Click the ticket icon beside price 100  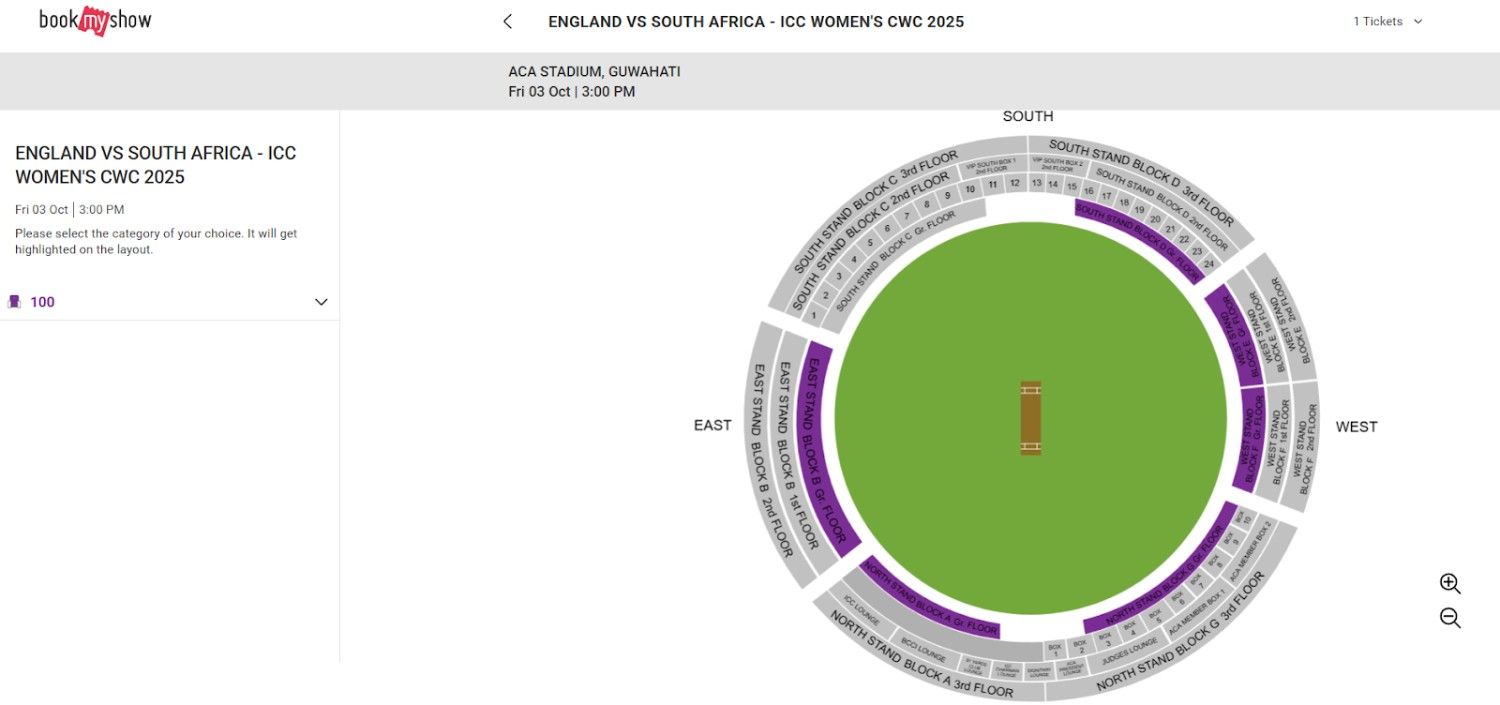tap(13, 301)
